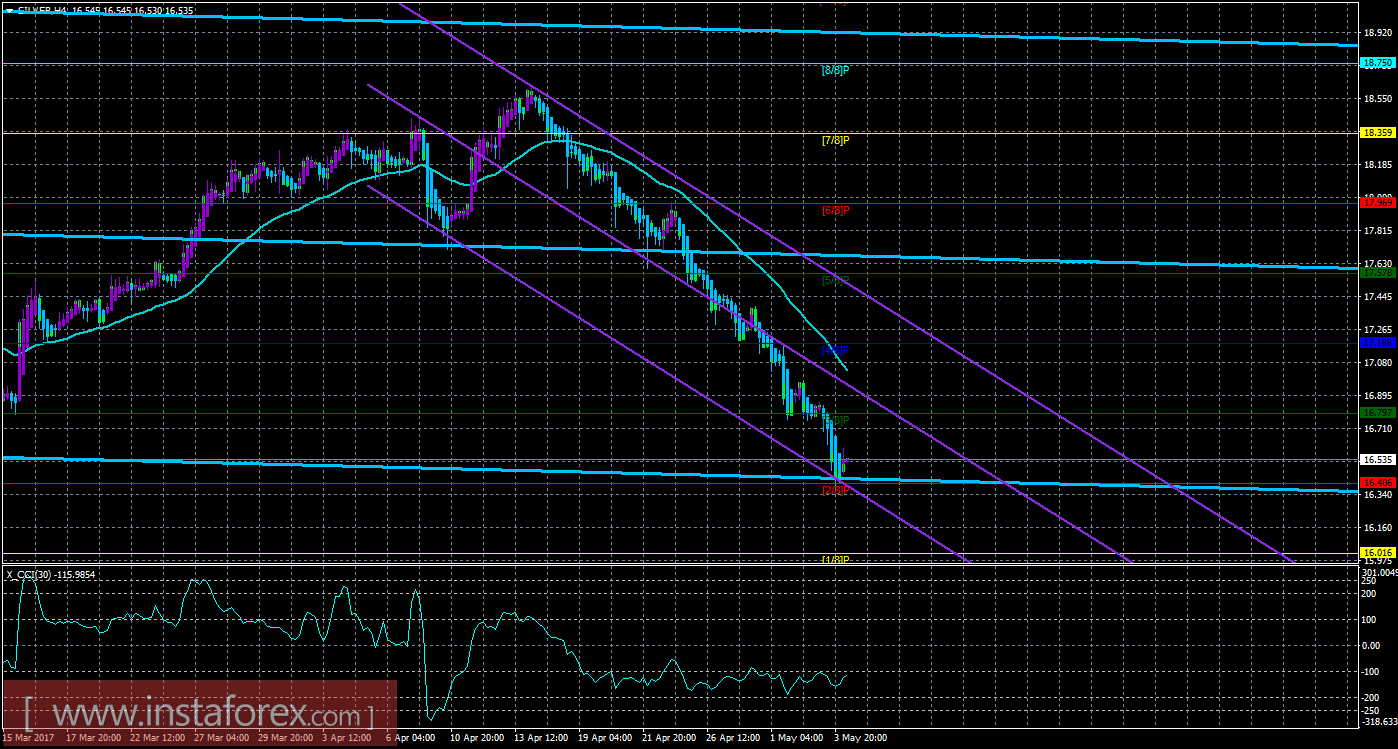1398x749 pixels.
Task: Click the SILVER,H4 chart title dropdown arrow
Action: pyautogui.click(x=8, y=9)
